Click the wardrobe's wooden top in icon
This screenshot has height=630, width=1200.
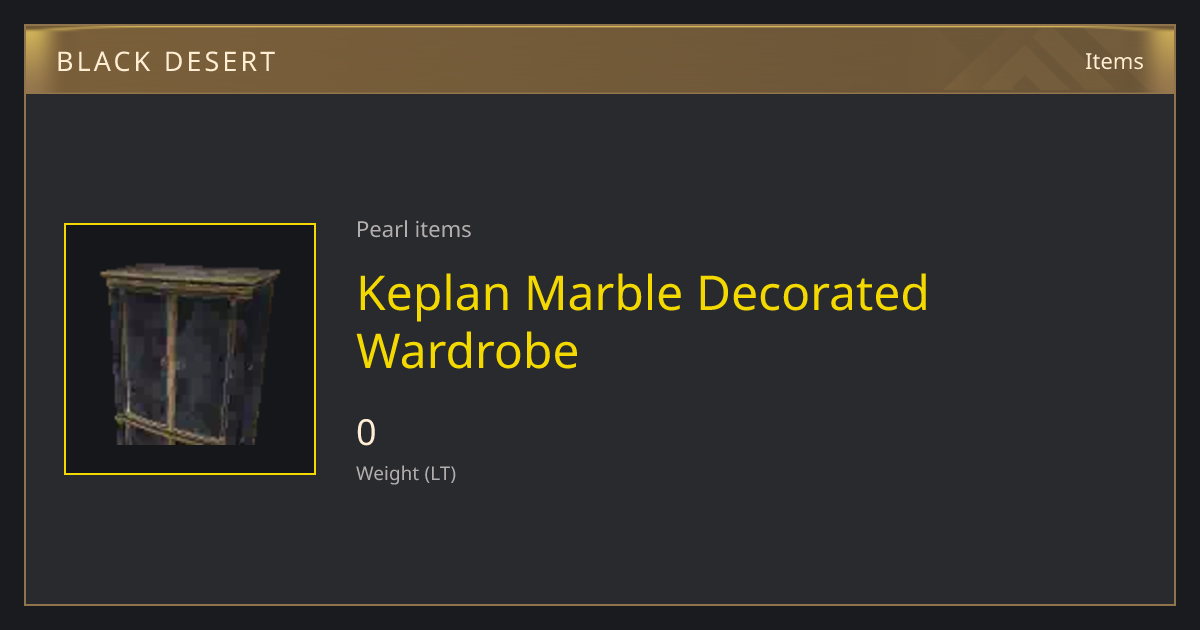(x=190, y=277)
